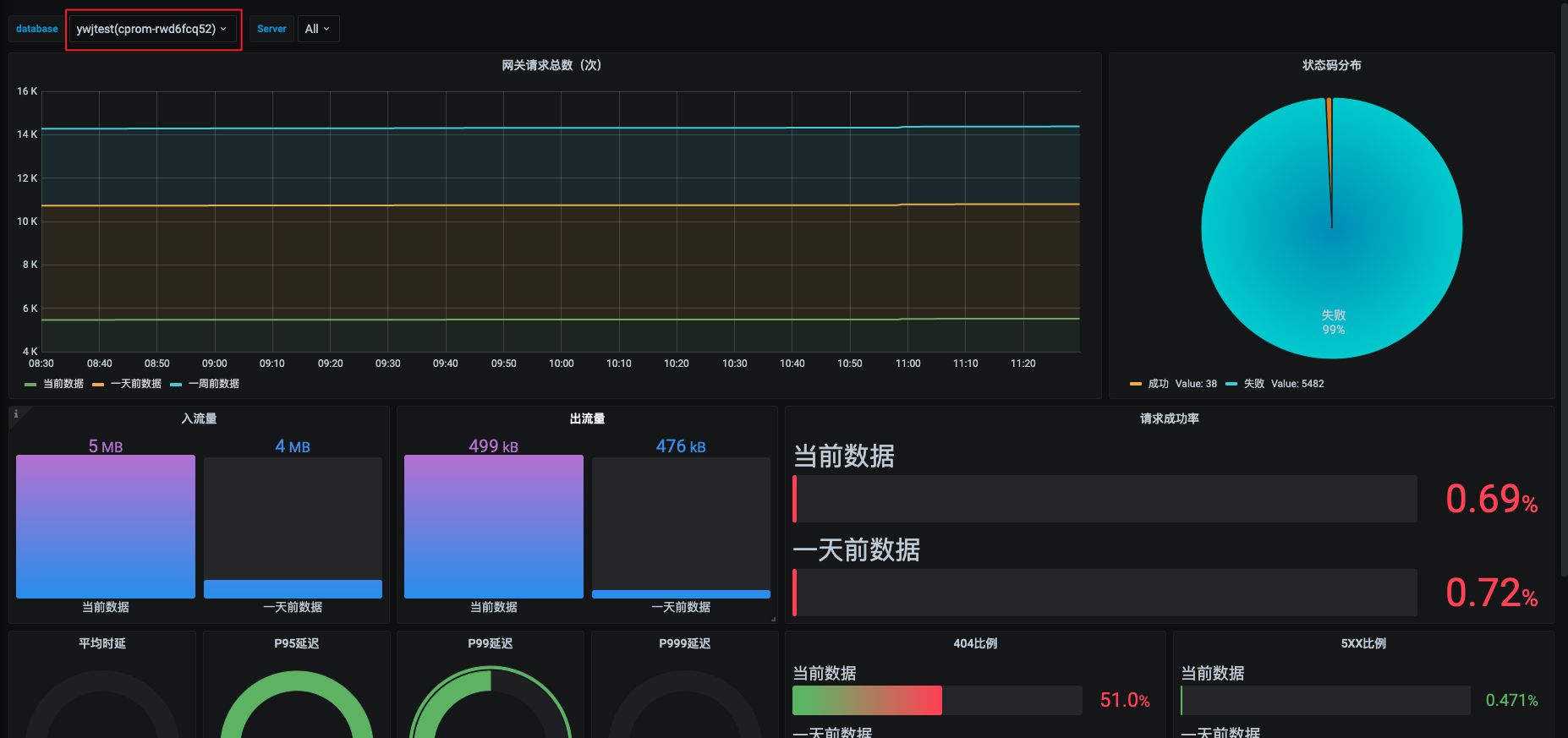The height and width of the screenshot is (738, 1568).
Task: Click the 请求成功率 当前数据 bar gauge
Action: (x=1105, y=499)
